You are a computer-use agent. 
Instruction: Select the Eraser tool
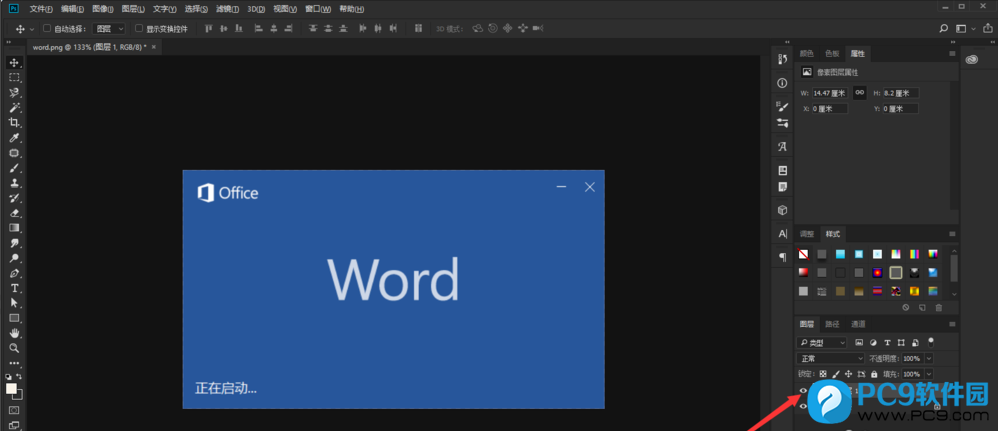pyautogui.click(x=13, y=213)
